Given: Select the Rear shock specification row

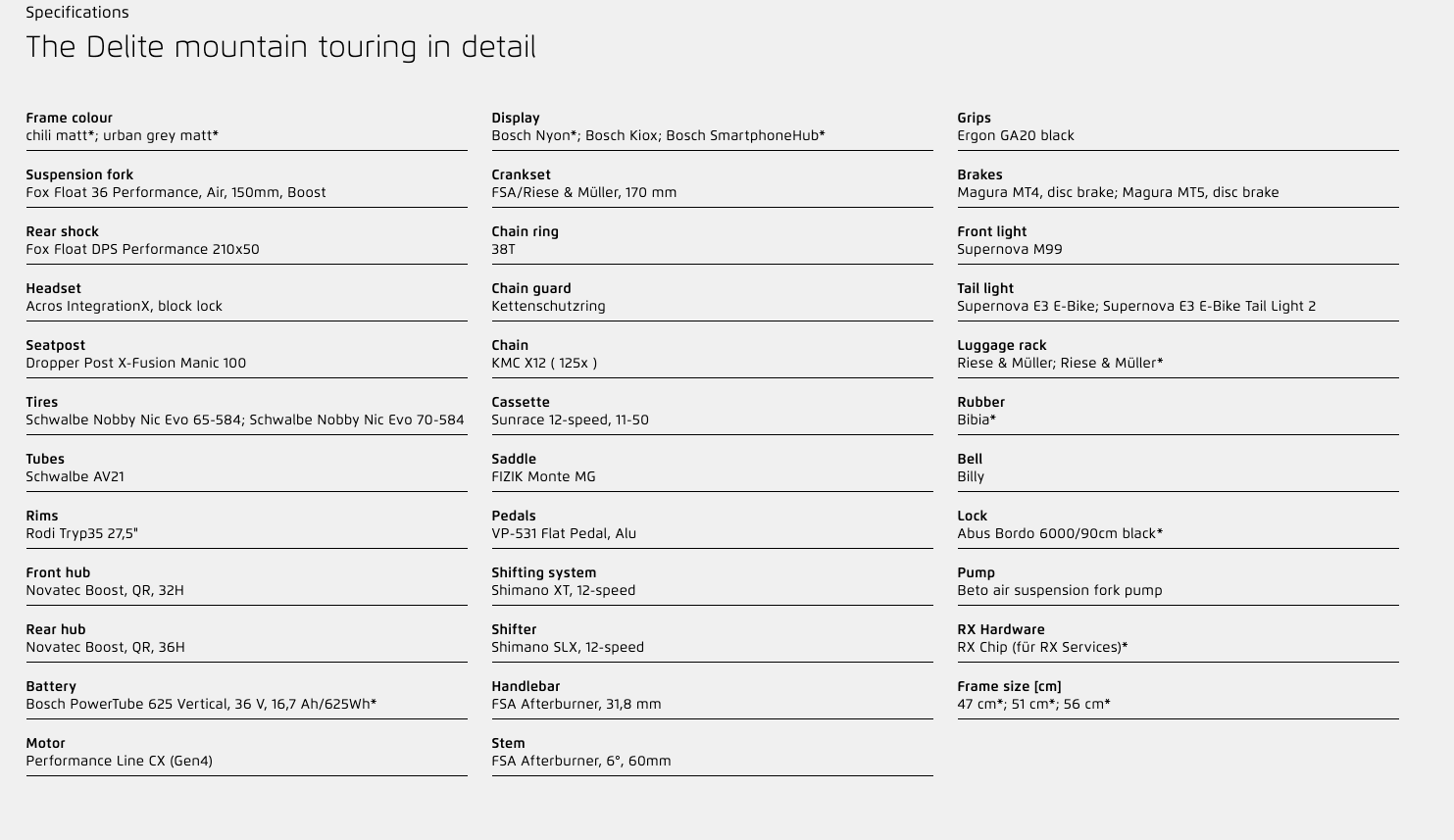Looking at the screenshot, I should pos(246,241).
